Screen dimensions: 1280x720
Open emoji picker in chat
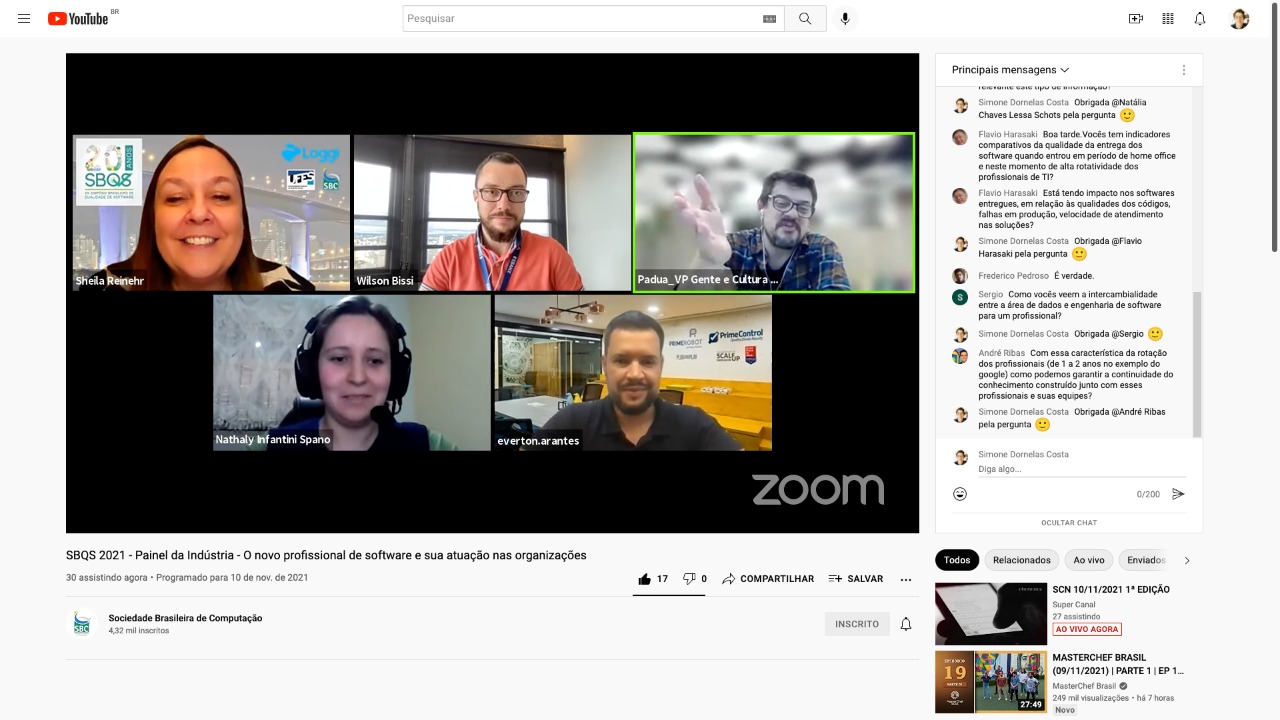pyautogui.click(x=960, y=494)
